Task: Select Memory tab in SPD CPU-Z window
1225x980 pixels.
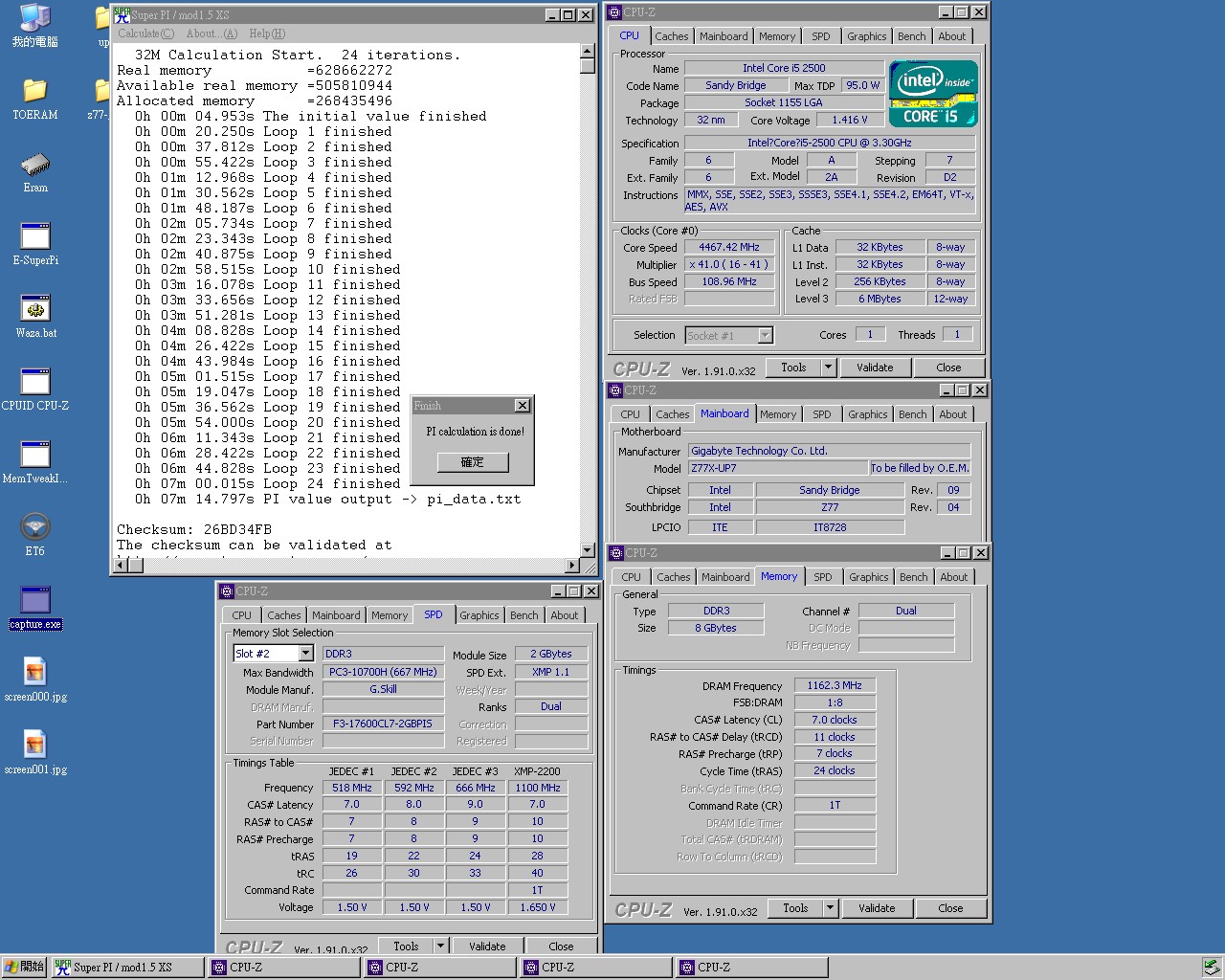Action: pos(390,615)
